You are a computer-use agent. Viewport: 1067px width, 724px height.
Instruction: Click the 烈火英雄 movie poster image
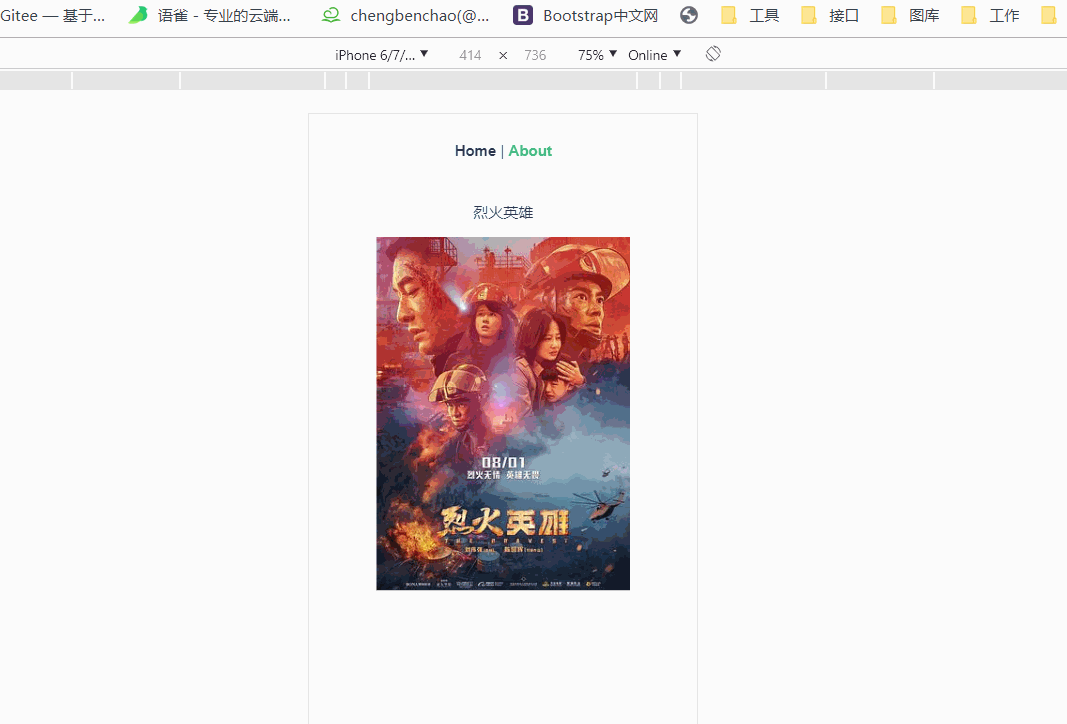[x=503, y=414]
